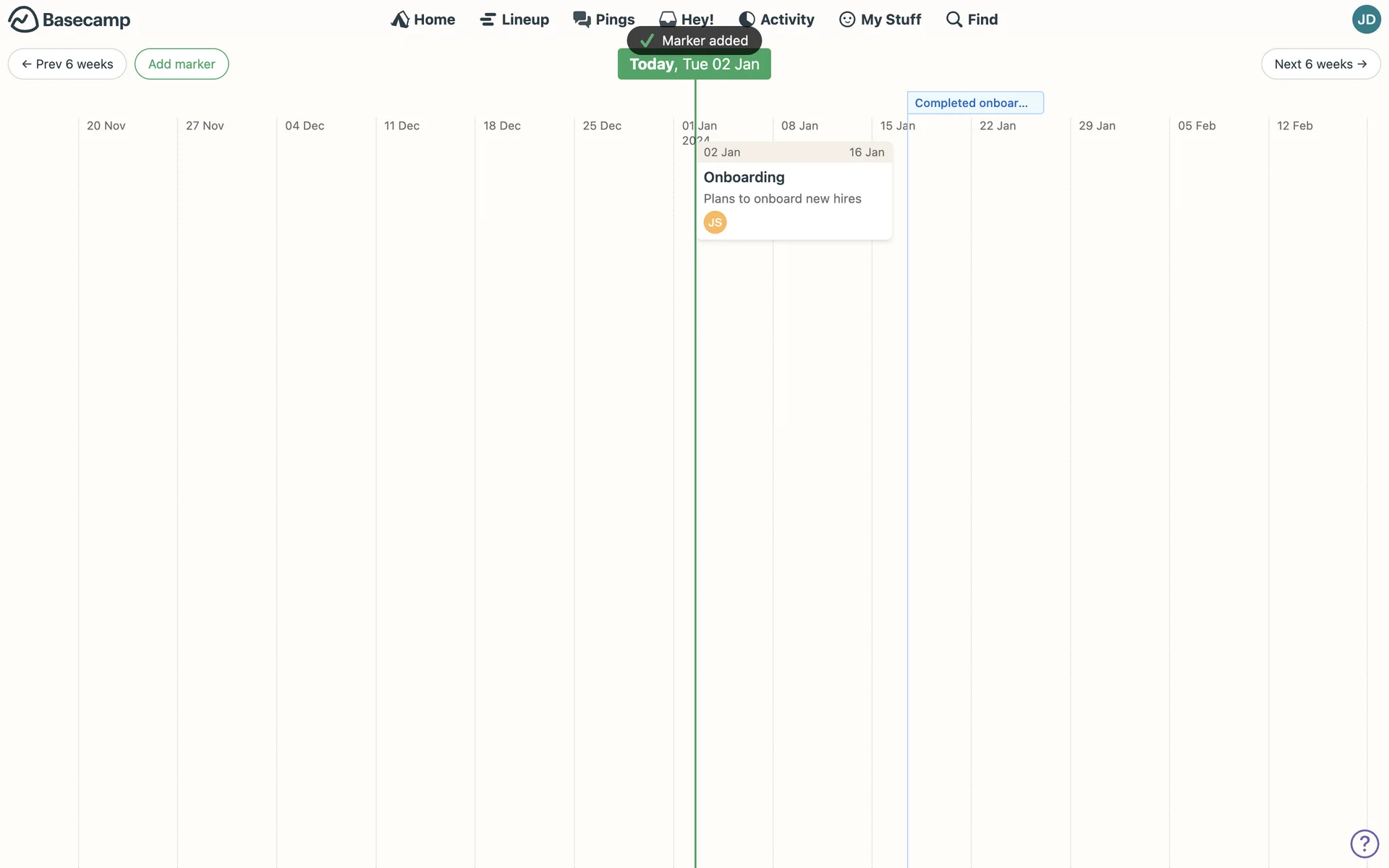Open the Onboarding project title link
Screen dimensions: 1389x868
[744, 177]
